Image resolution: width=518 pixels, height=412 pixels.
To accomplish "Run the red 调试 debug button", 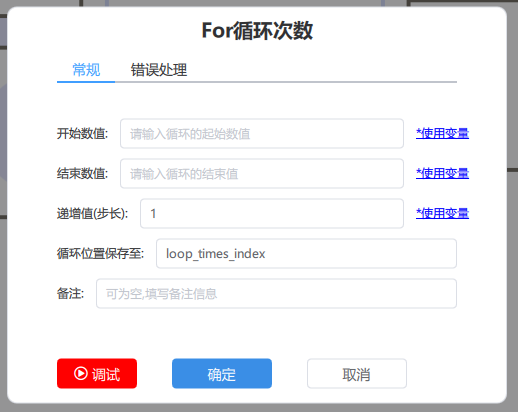I will pyautogui.click(x=97, y=373).
